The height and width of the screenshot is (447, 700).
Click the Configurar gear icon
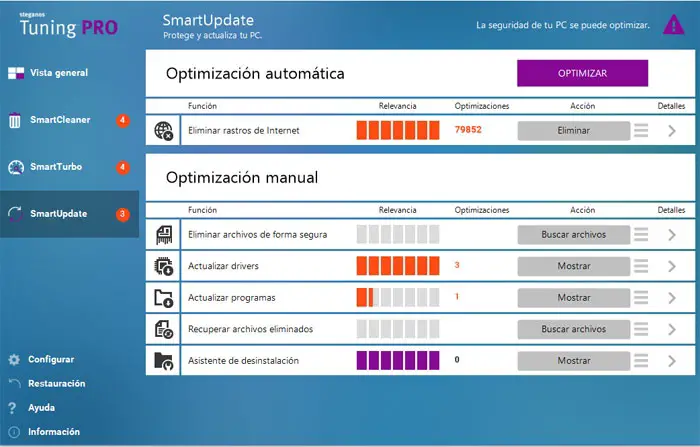tap(14, 359)
